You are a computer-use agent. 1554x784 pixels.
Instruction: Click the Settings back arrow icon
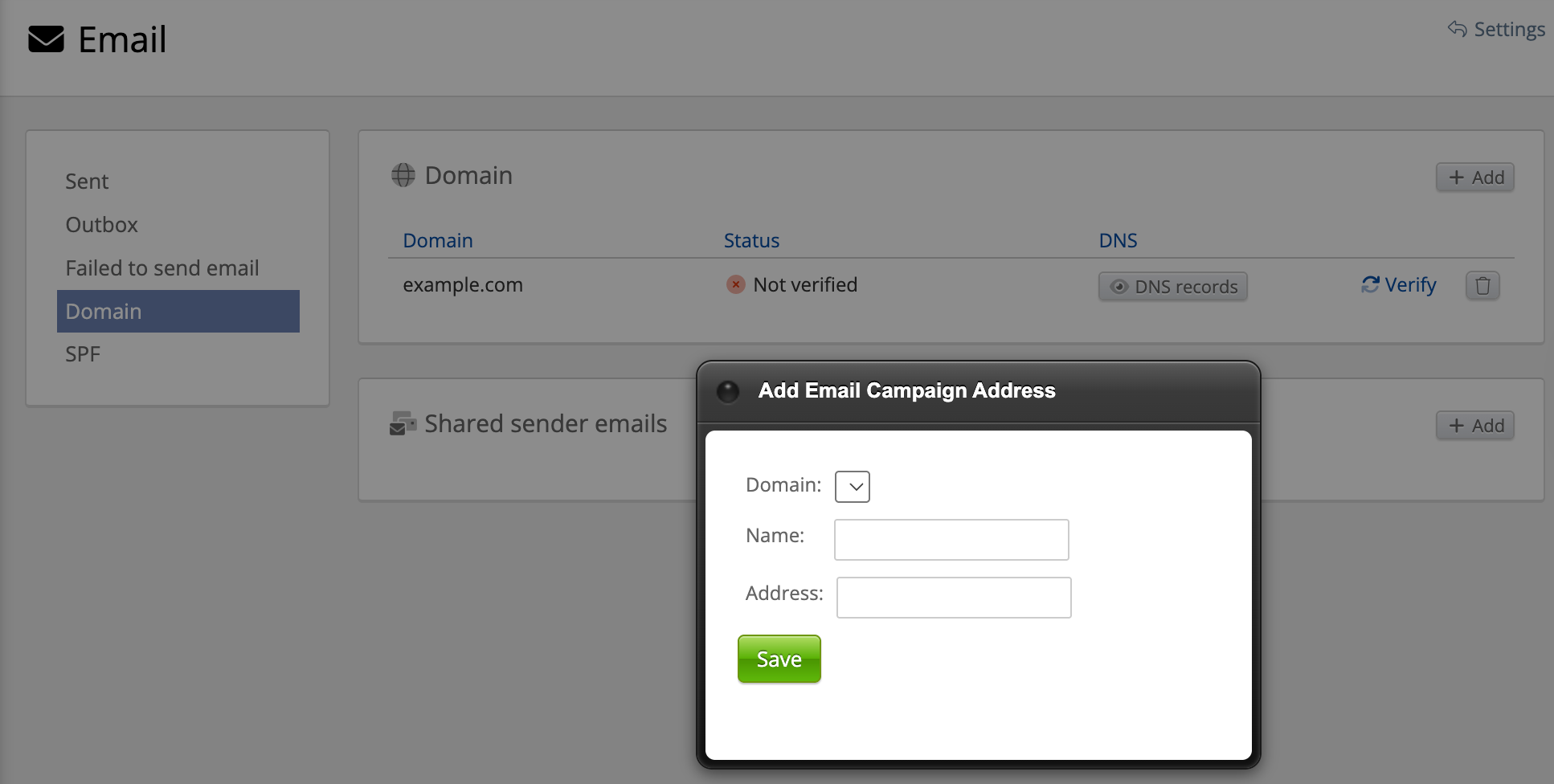(x=1458, y=30)
